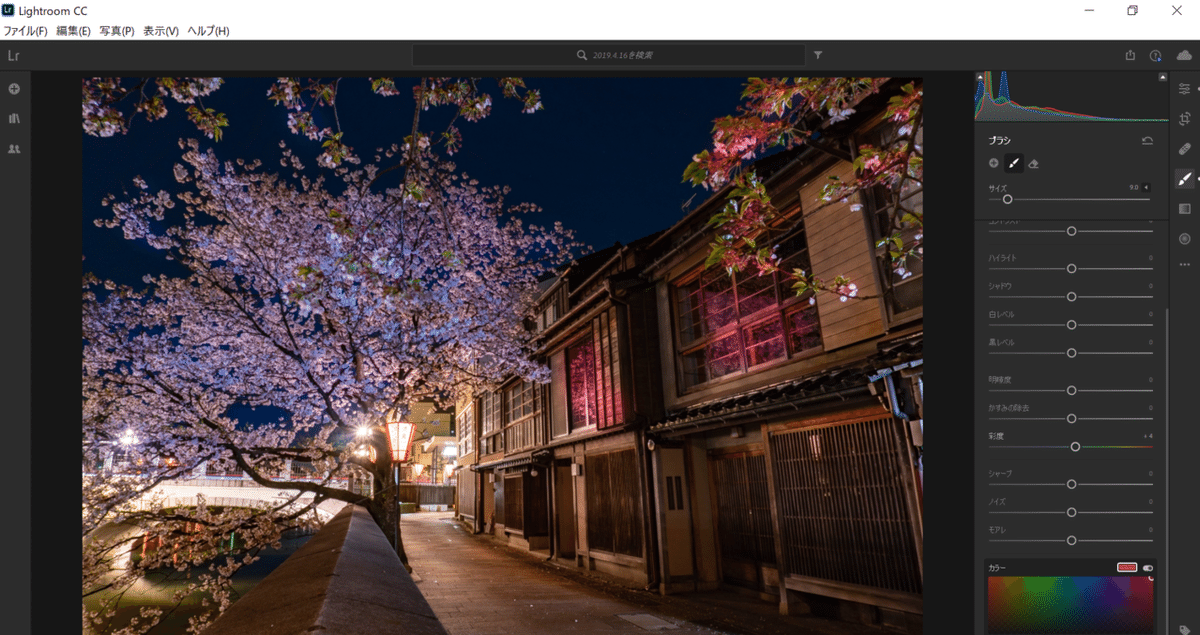Select the Linear gradient tool
The height and width of the screenshot is (635, 1200).
coord(1185,209)
